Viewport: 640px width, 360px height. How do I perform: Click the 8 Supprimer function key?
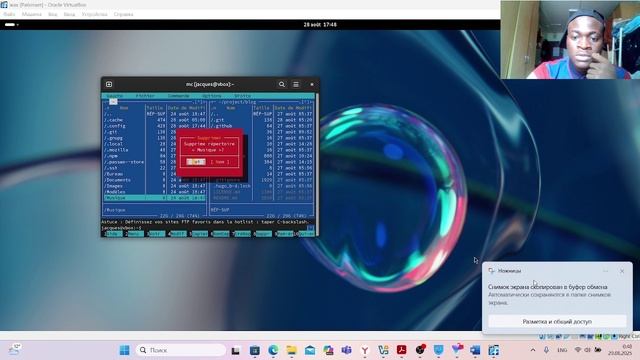pyautogui.click(x=263, y=234)
